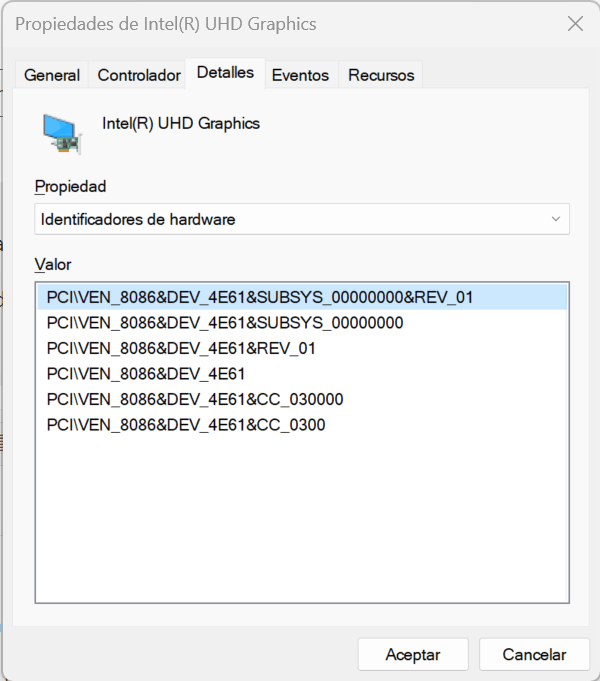This screenshot has height=681, width=600.
Task: Select the value PCI\VEN_8086&DEV_4E61&REV_01
Action: 302,348
